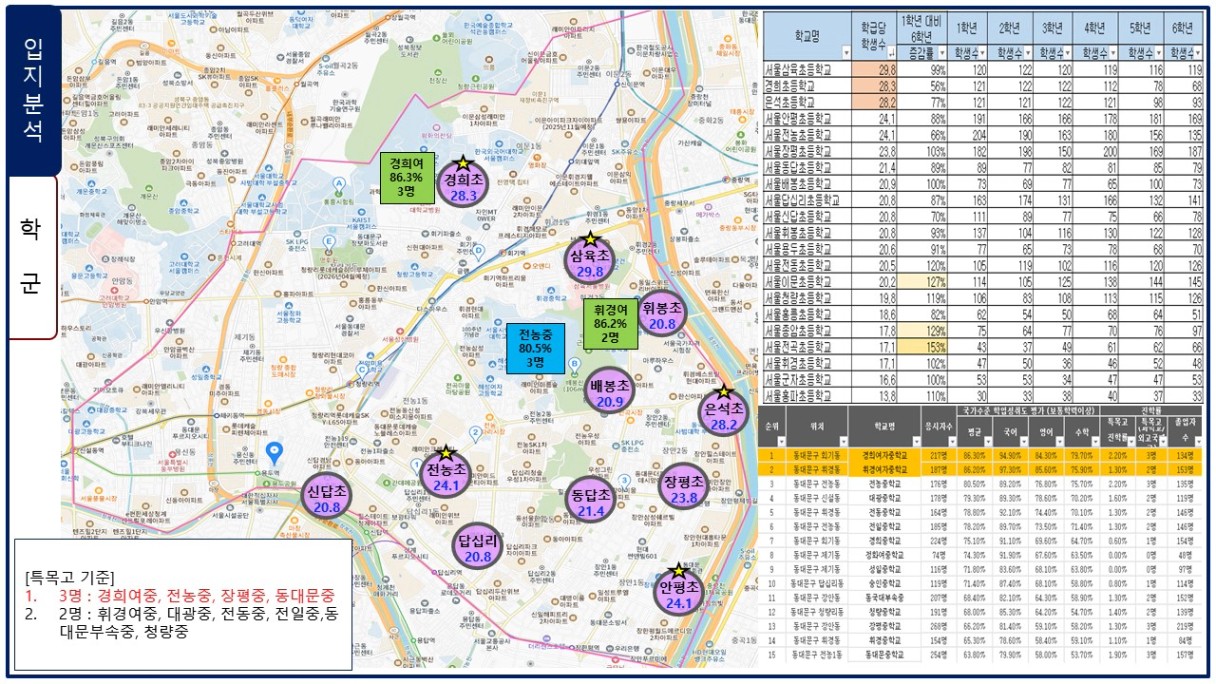This screenshot has width=1216, height=684.
Task: Click the circled A marker on the map
Action: (x=341, y=183)
